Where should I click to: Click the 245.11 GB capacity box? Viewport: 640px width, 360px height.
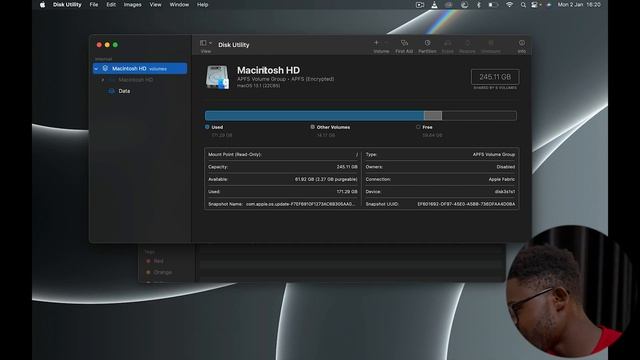(x=495, y=77)
